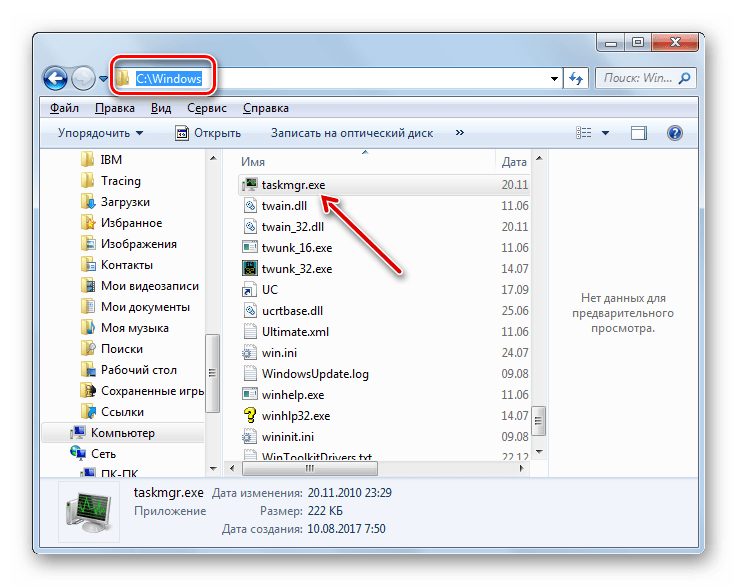Click the Сохраненные игры folder icon

click(x=88, y=391)
